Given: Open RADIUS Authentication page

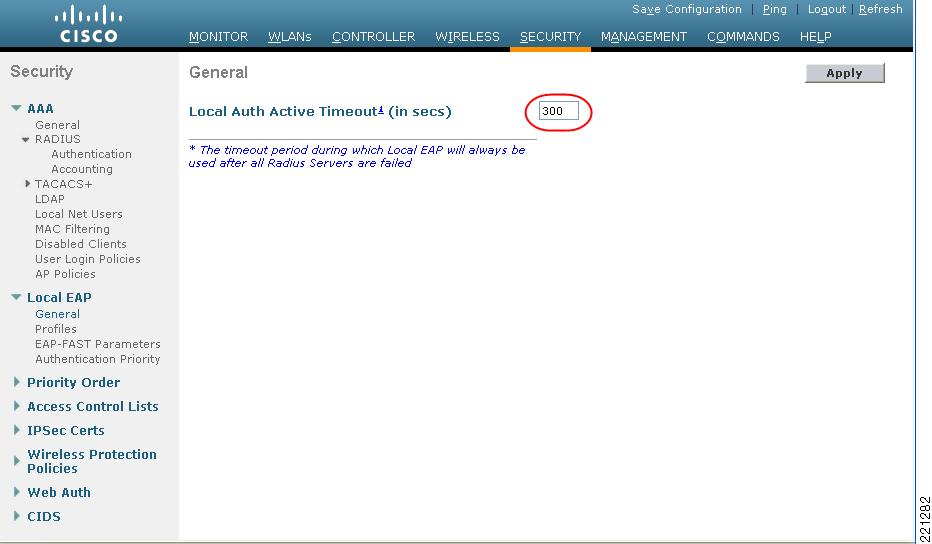Looking at the screenshot, I should [x=92, y=154].
